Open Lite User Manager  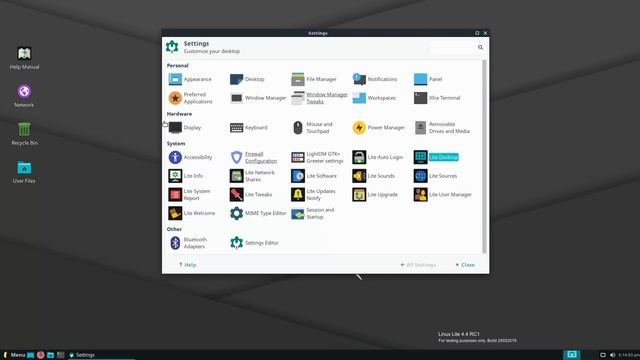[442, 195]
